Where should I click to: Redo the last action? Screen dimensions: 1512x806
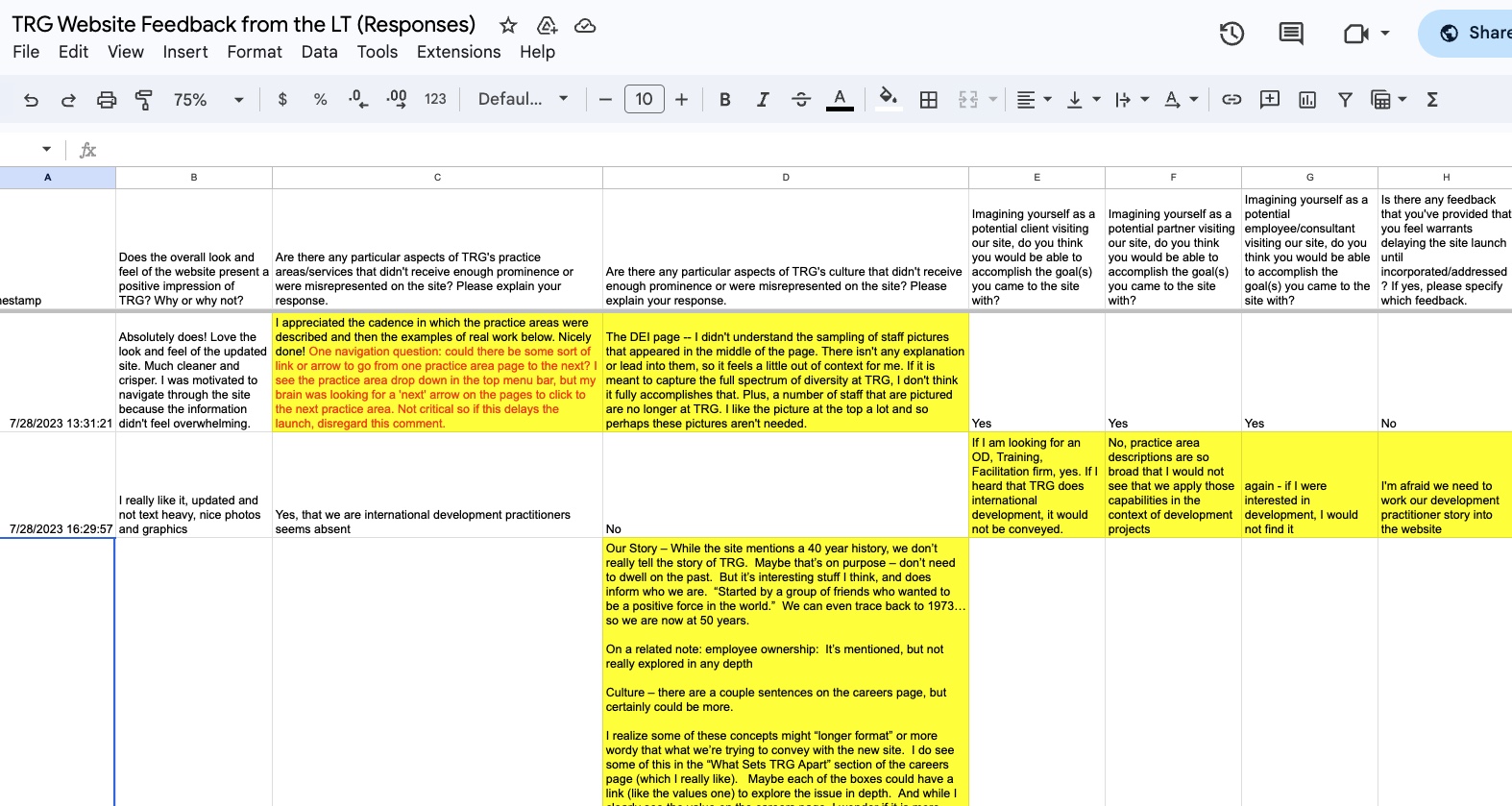tap(68, 100)
